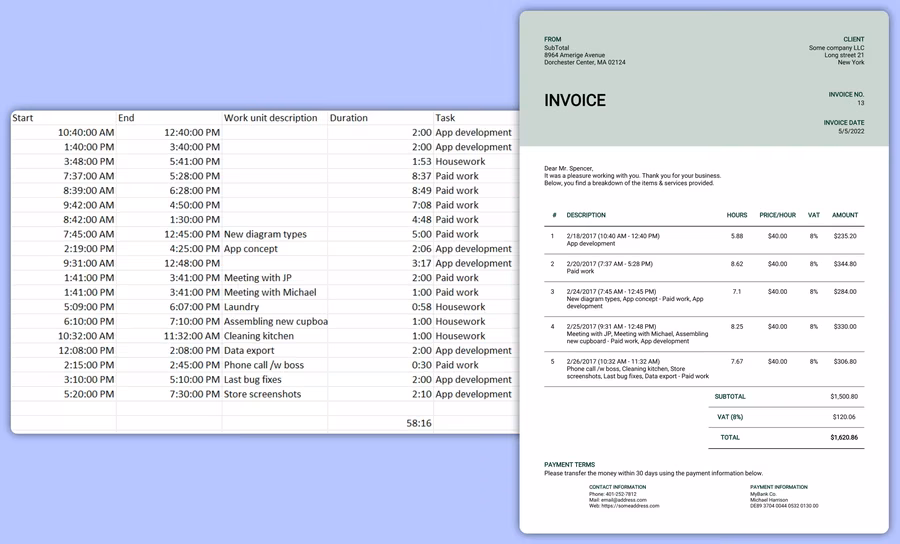
Task: Click the 3:17 duration cell
Action: (381, 263)
